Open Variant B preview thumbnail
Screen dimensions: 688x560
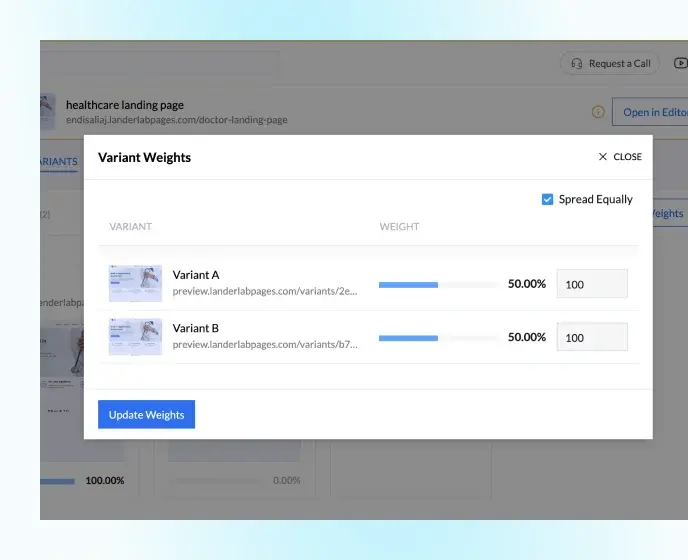[x=135, y=337]
